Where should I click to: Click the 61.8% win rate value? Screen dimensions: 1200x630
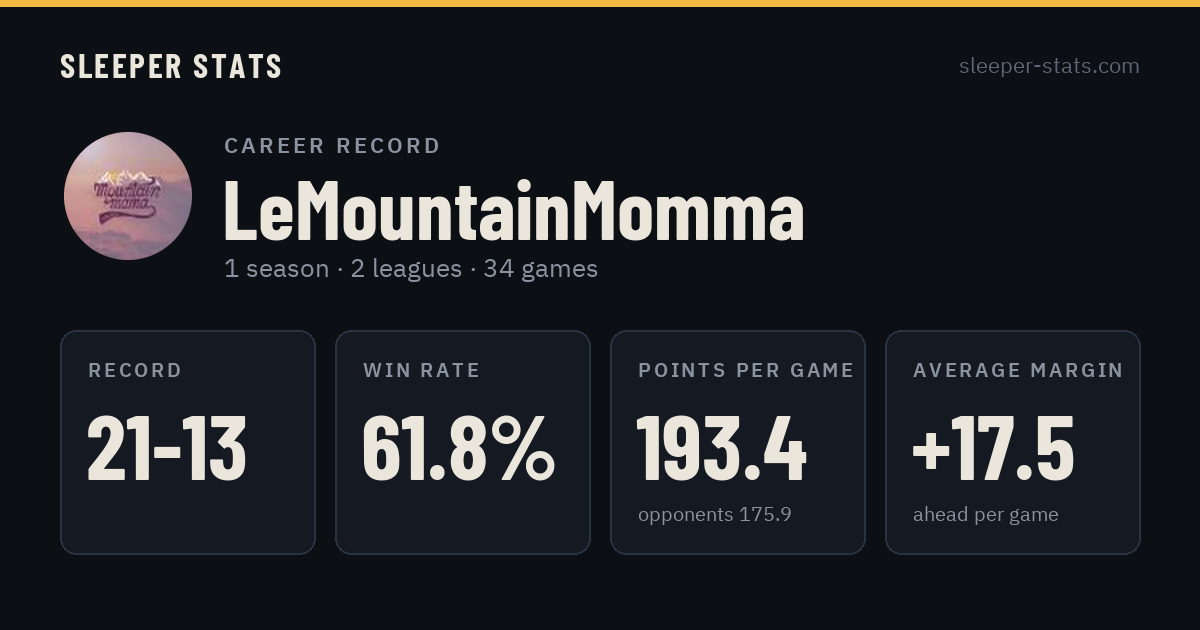pos(459,449)
